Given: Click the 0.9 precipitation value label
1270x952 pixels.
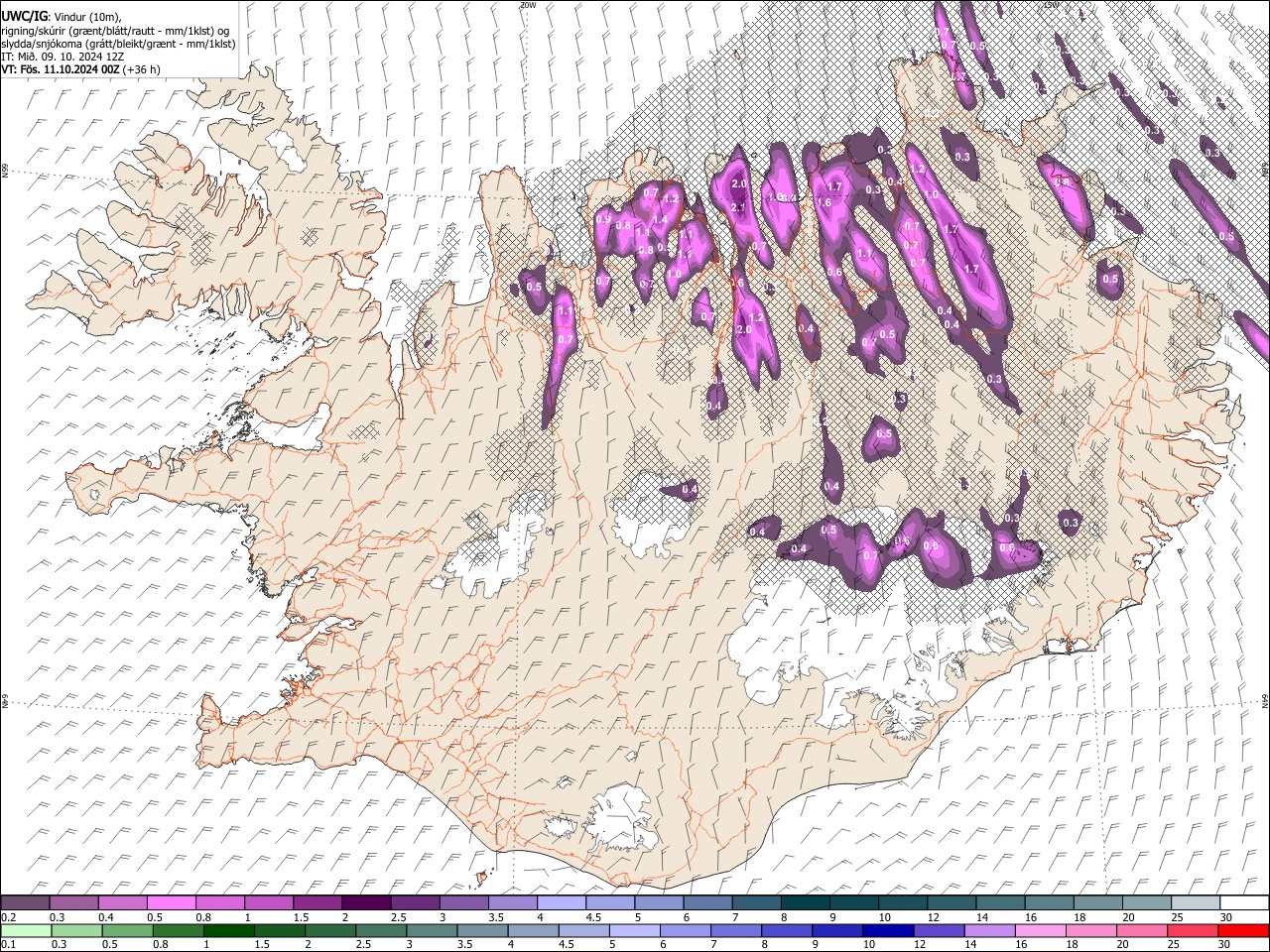Looking at the screenshot, I should pyautogui.click(x=604, y=219).
